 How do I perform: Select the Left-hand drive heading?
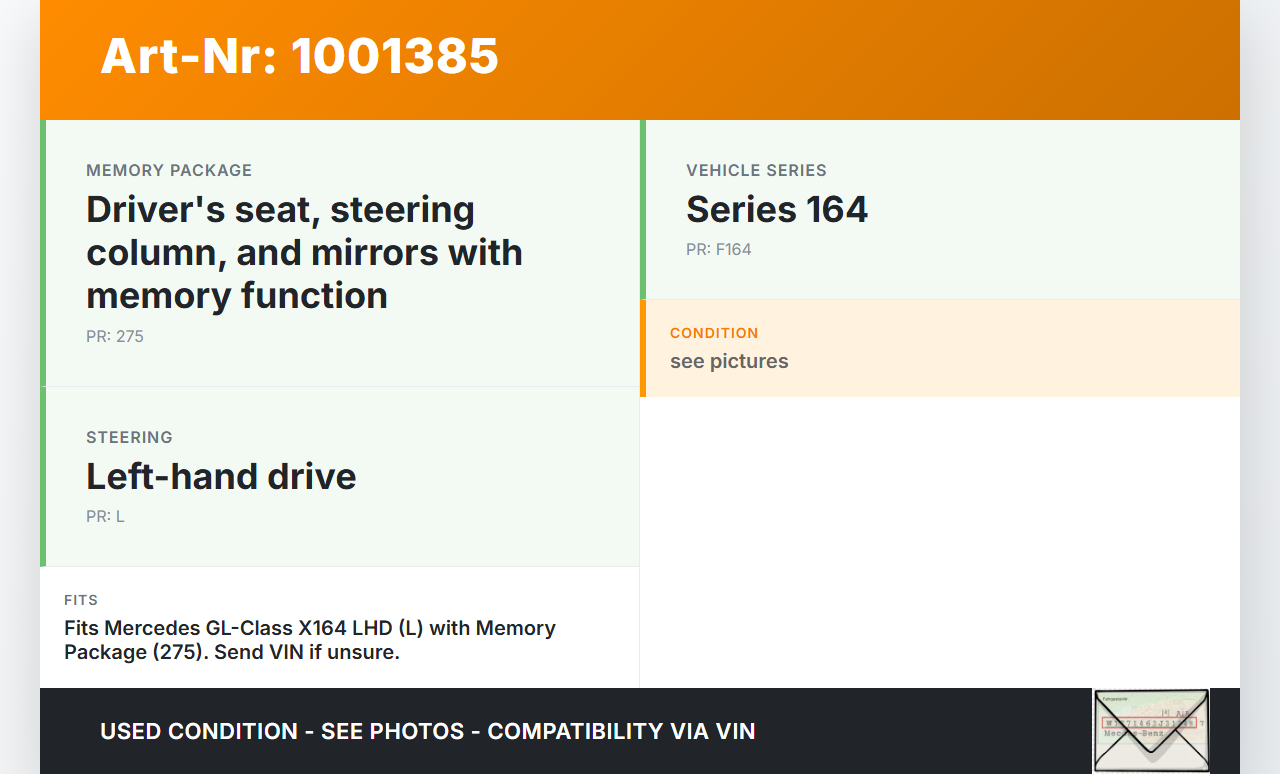click(x=221, y=476)
